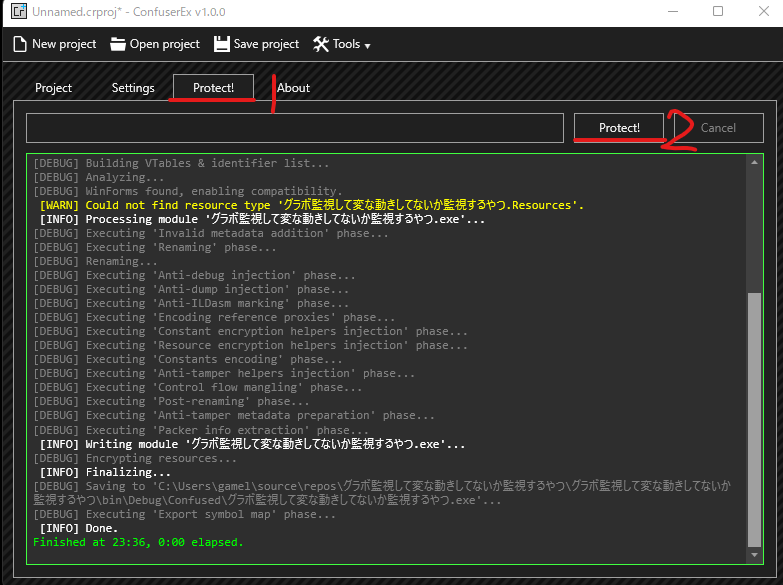Select the 'Constant encryption helpers injection' line
Viewport: 783px width, 585px height.
click(x=251, y=331)
